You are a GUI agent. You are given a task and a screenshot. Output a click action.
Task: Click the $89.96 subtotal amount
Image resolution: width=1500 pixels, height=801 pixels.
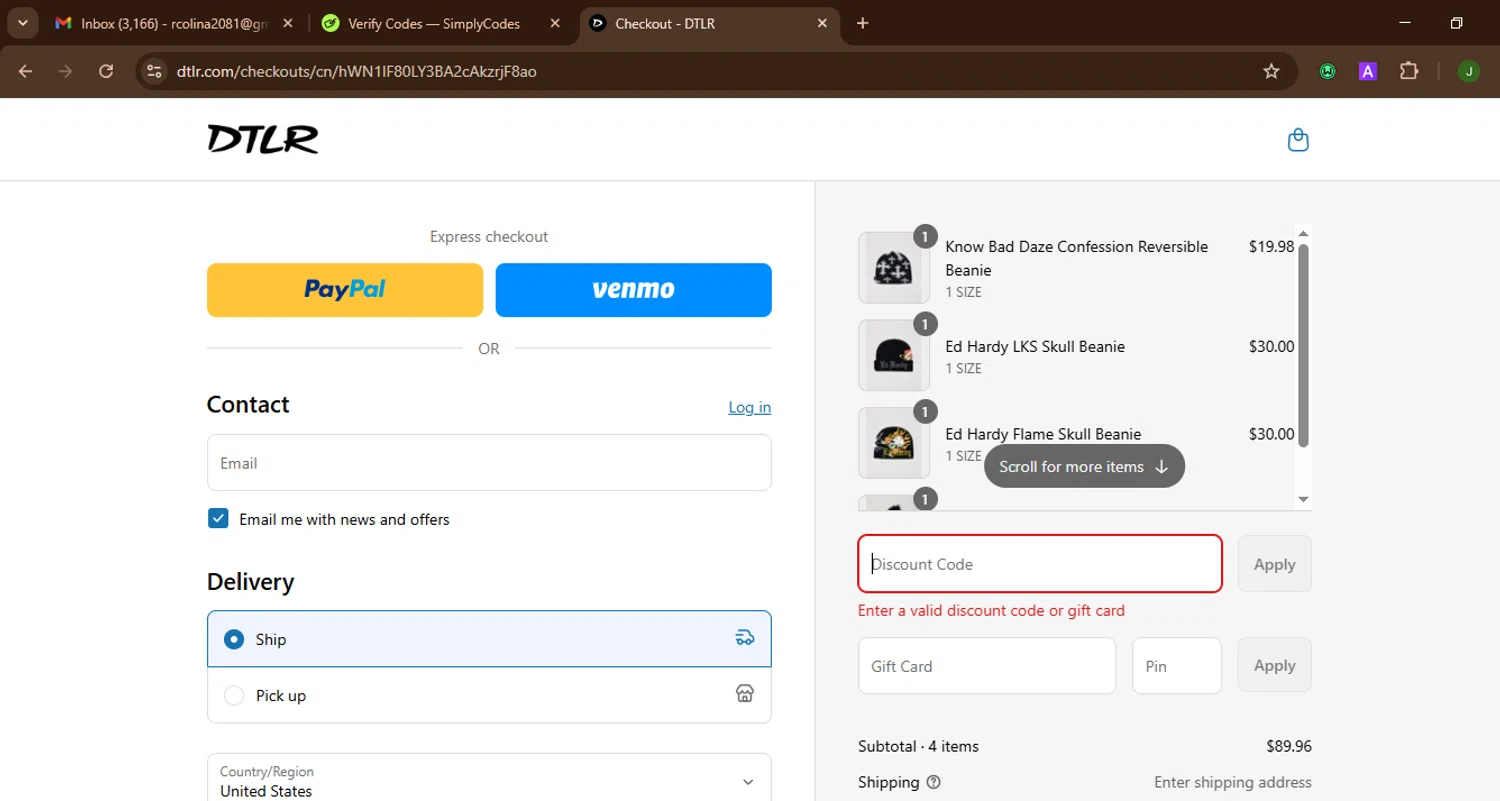pos(1289,746)
